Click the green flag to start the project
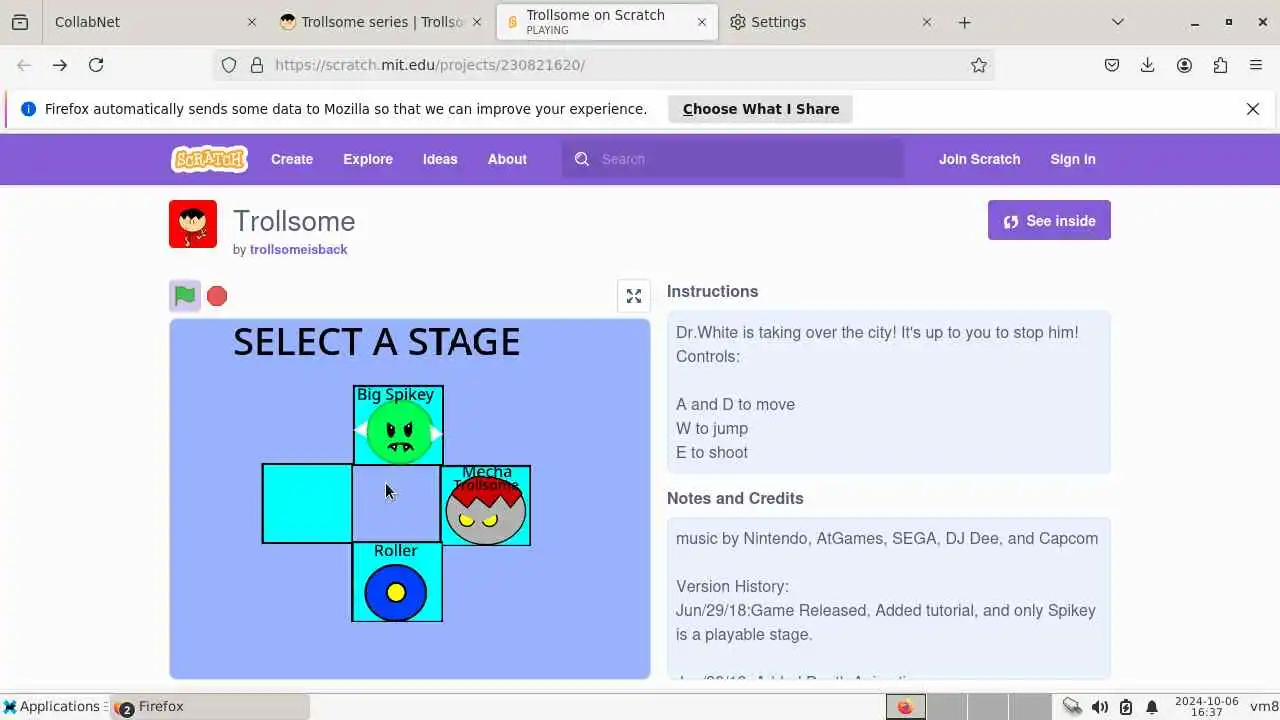The height and width of the screenshot is (720, 1280). pyautogui.click(x=185, y=296)
